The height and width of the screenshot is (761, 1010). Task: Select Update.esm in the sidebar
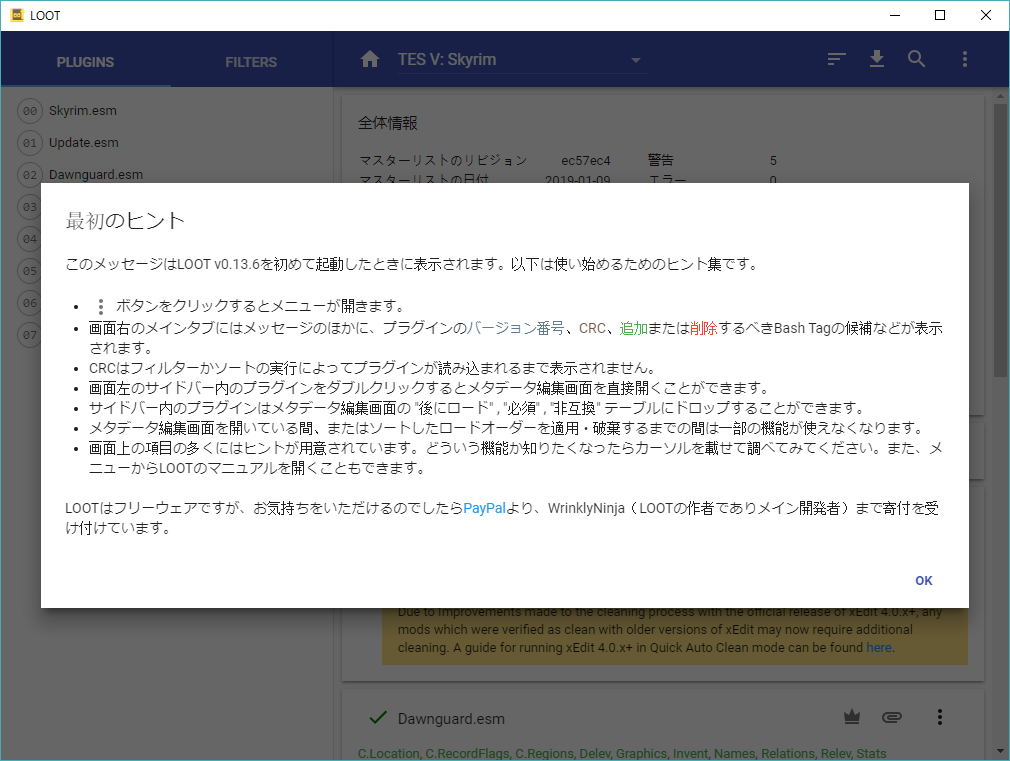(84, 143)
